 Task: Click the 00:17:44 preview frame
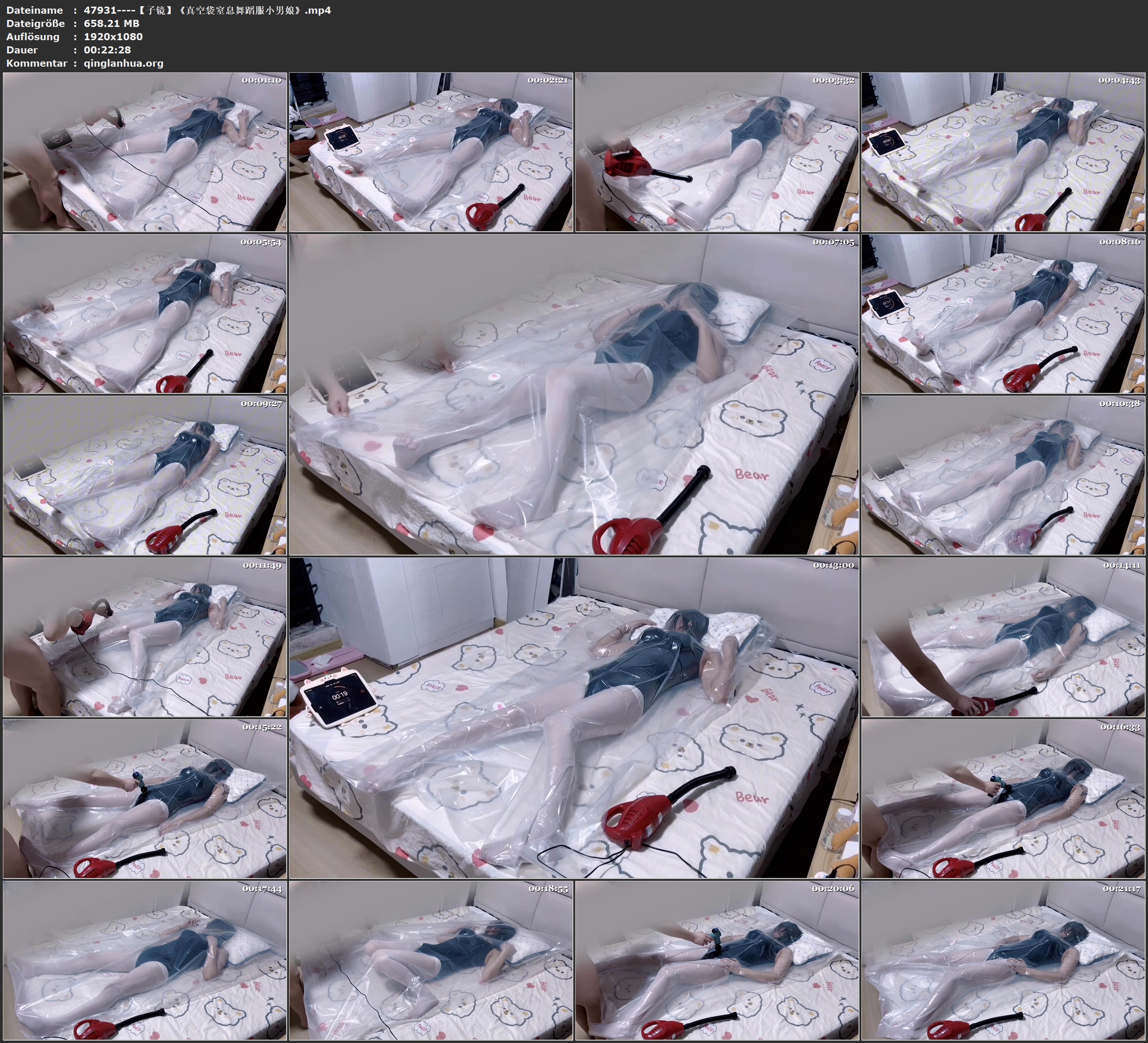[x=145, y=960]
